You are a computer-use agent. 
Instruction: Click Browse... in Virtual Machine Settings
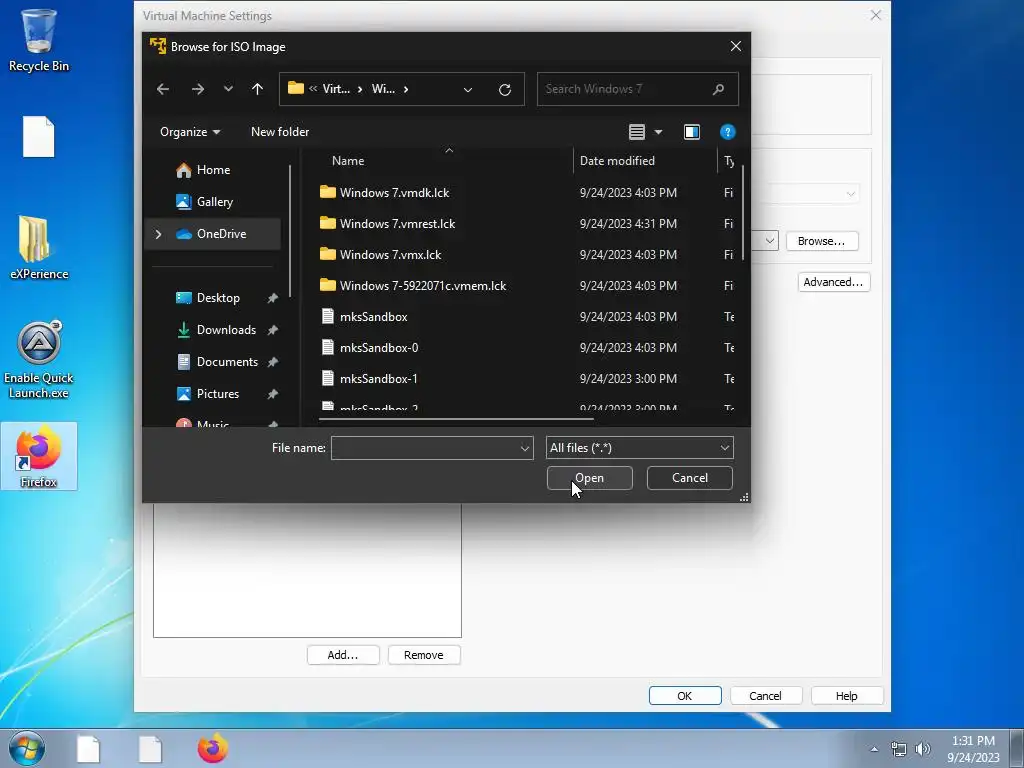tap(822, 241)
